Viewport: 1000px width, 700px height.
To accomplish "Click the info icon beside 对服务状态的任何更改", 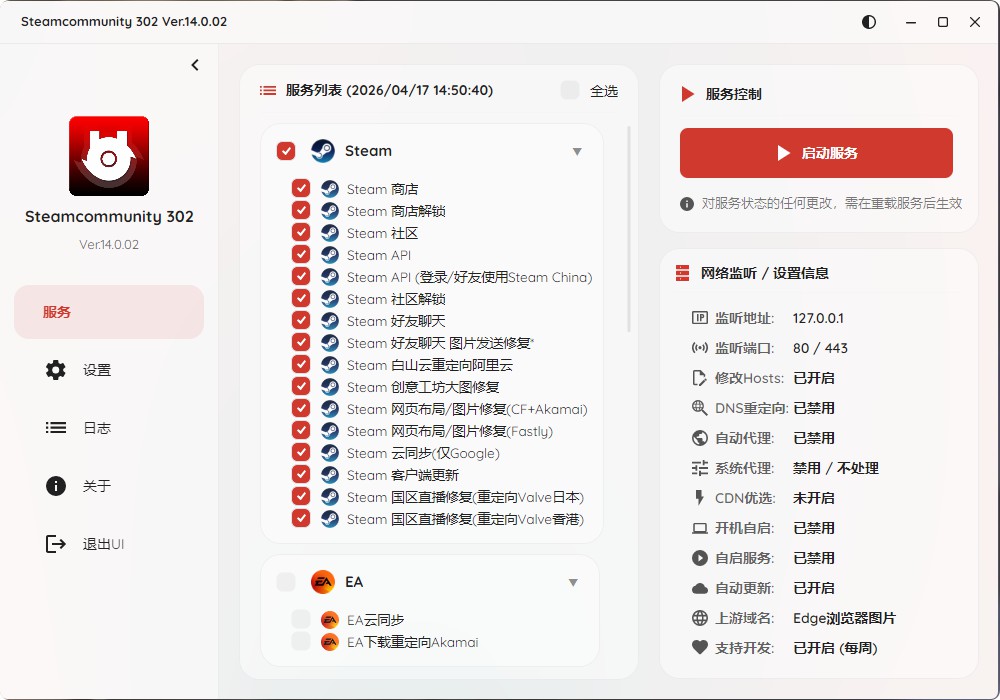I will (x=687, y=204).
